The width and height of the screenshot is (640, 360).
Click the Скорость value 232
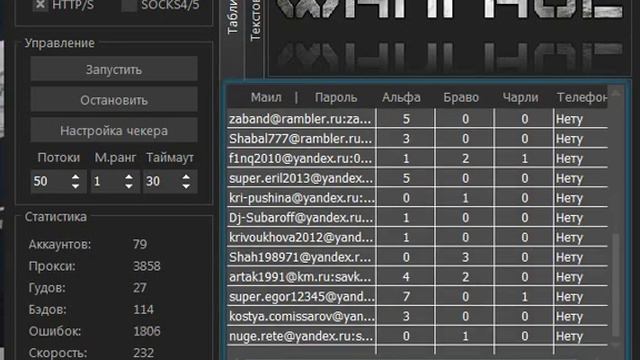pos(143,353)
